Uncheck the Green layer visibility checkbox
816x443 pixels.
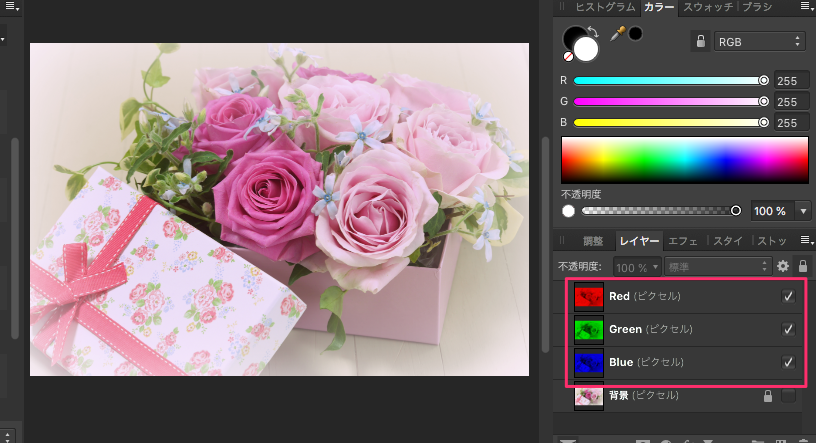coord(788,329)
